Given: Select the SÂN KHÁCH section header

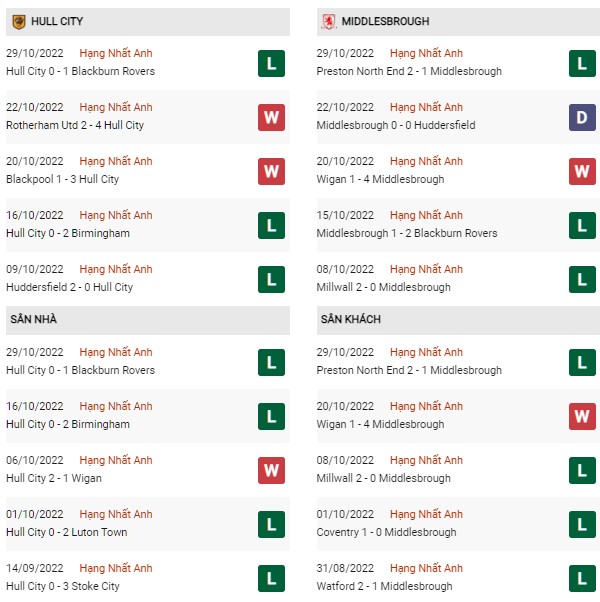Looking at the screenshot, I should [458, 320].
